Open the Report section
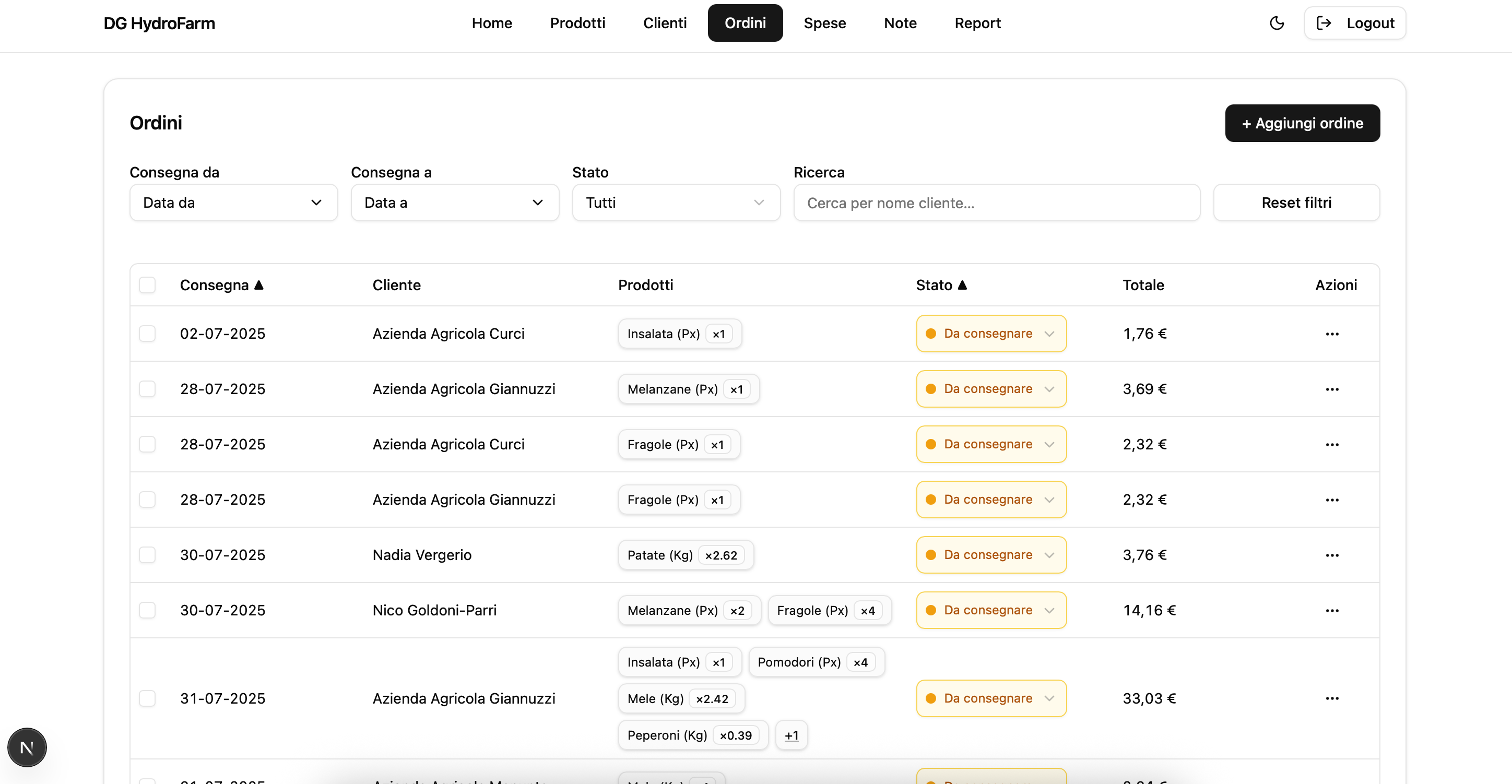The width and height of the screenshot is (1512, 784). (977, 23)
